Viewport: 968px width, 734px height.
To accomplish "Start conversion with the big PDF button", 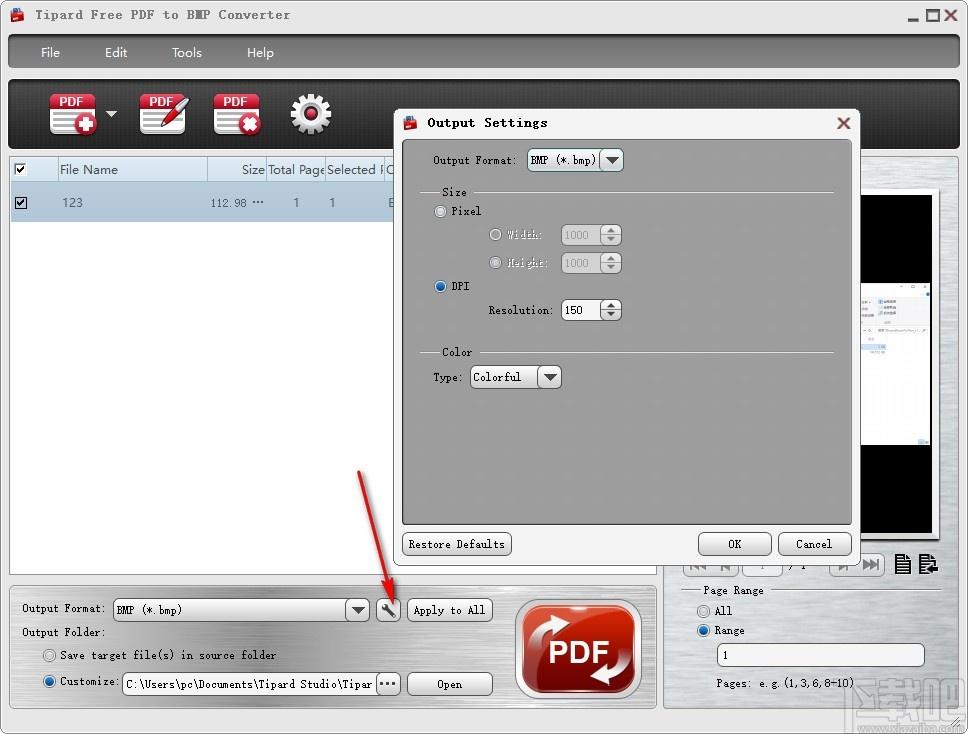I will 578,649.
